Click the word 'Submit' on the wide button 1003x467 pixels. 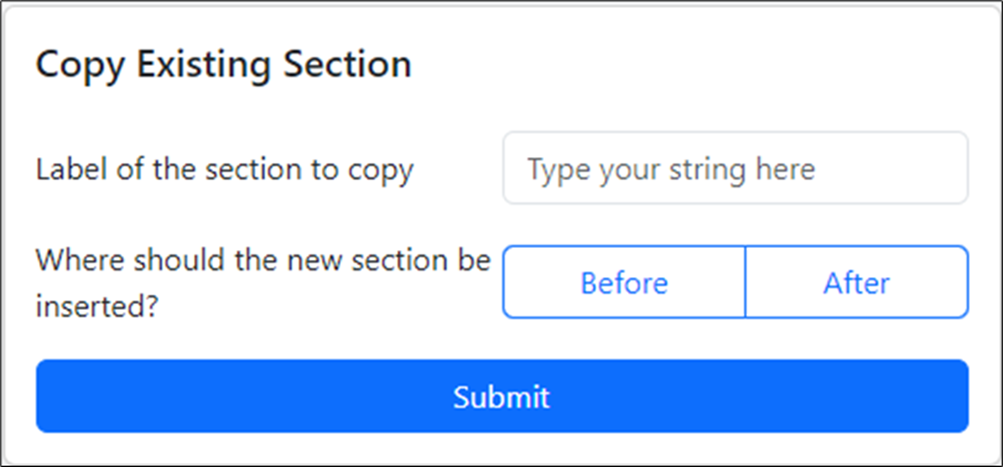[x=502, y=396]
